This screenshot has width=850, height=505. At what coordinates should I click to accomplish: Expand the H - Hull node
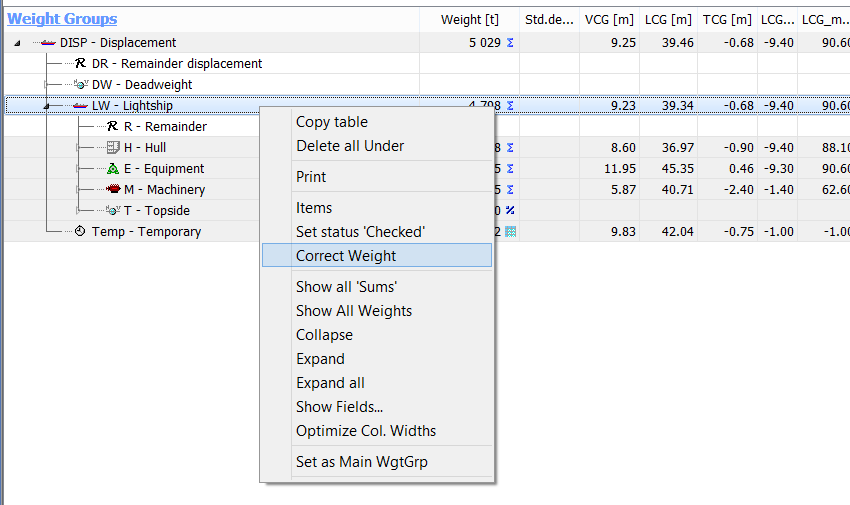click(78, 147)
